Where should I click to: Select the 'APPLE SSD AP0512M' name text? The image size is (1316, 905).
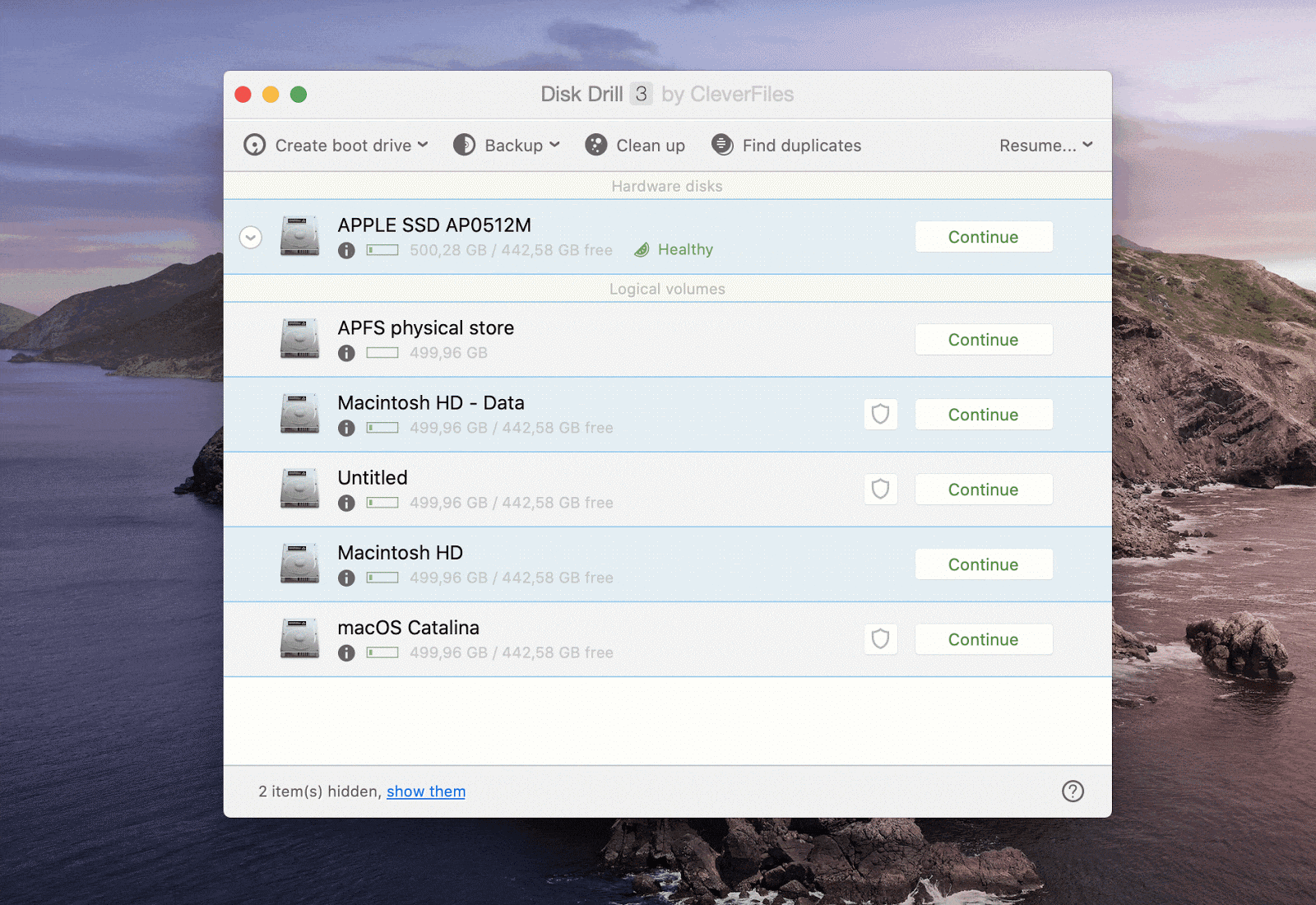click(x=434, y=225)
